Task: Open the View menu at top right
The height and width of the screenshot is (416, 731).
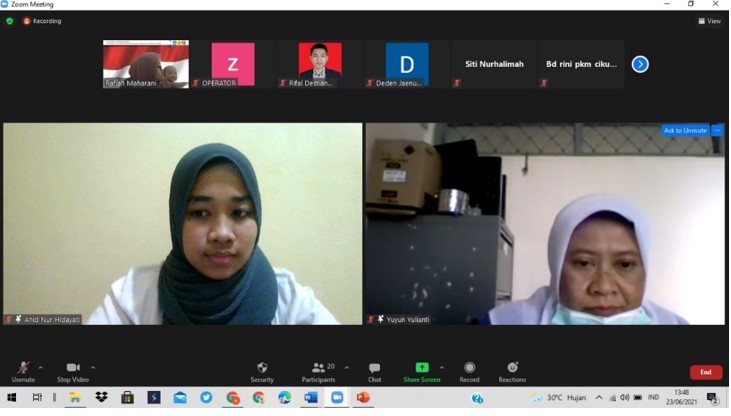Action: [710, 20]
